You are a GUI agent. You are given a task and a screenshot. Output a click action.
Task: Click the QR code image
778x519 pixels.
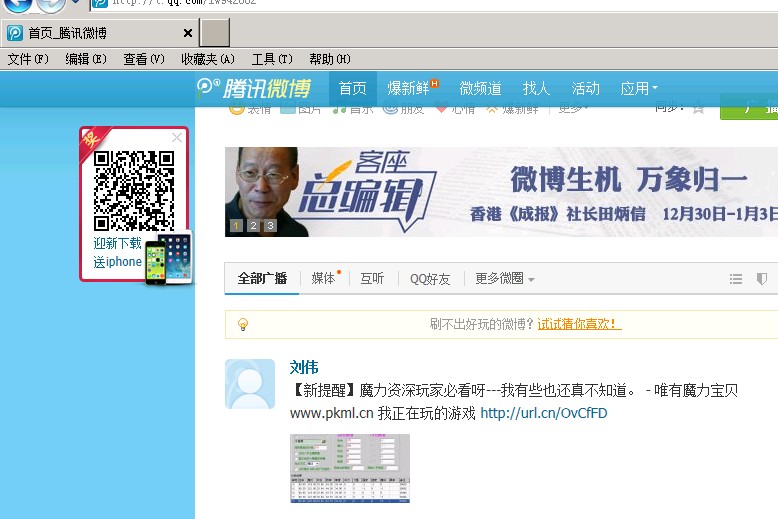tap(134, 190)
